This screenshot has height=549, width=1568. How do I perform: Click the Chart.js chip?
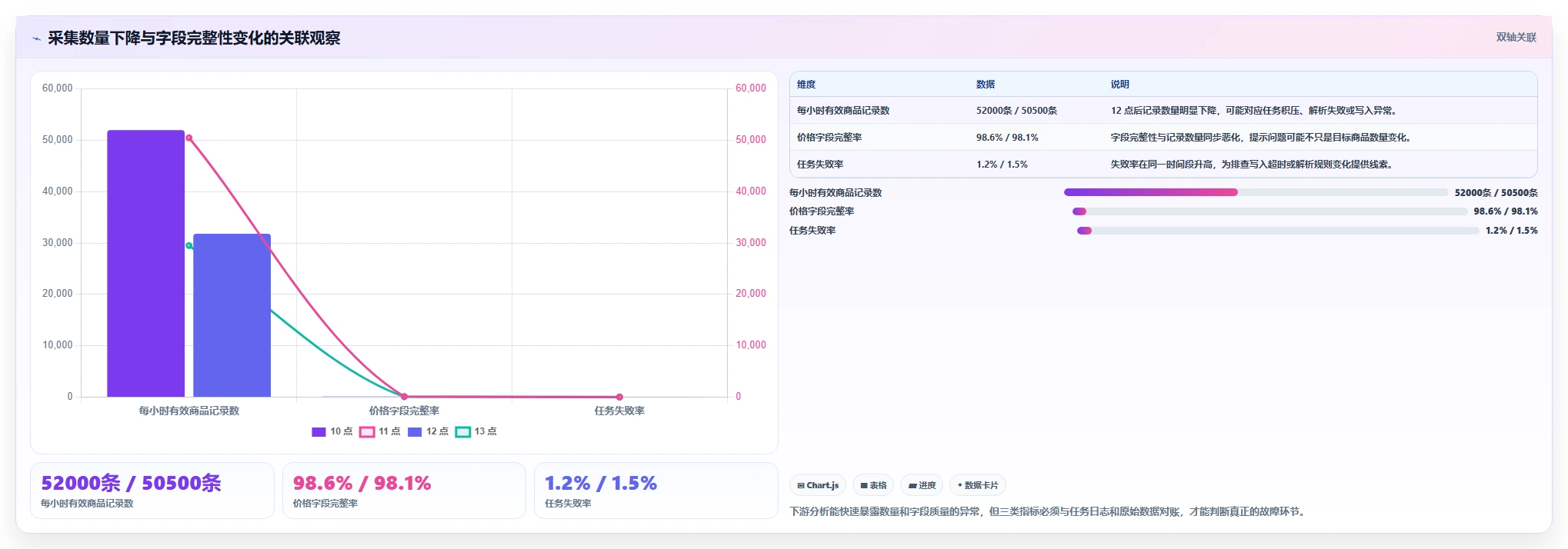818,485
